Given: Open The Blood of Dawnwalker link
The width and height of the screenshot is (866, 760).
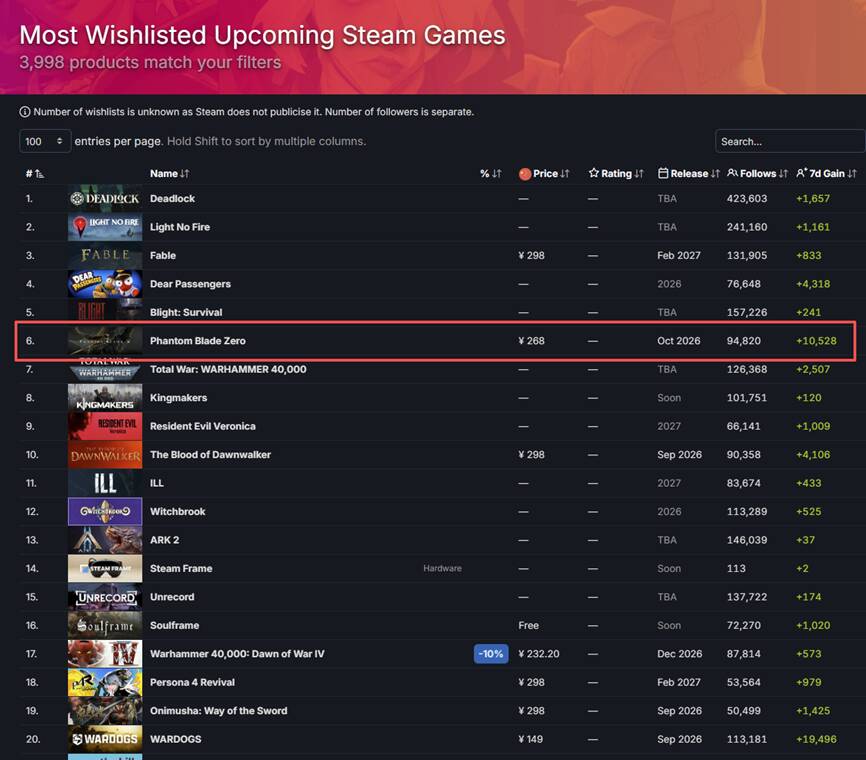Looking at the screenshot, I should coord(210,455).
